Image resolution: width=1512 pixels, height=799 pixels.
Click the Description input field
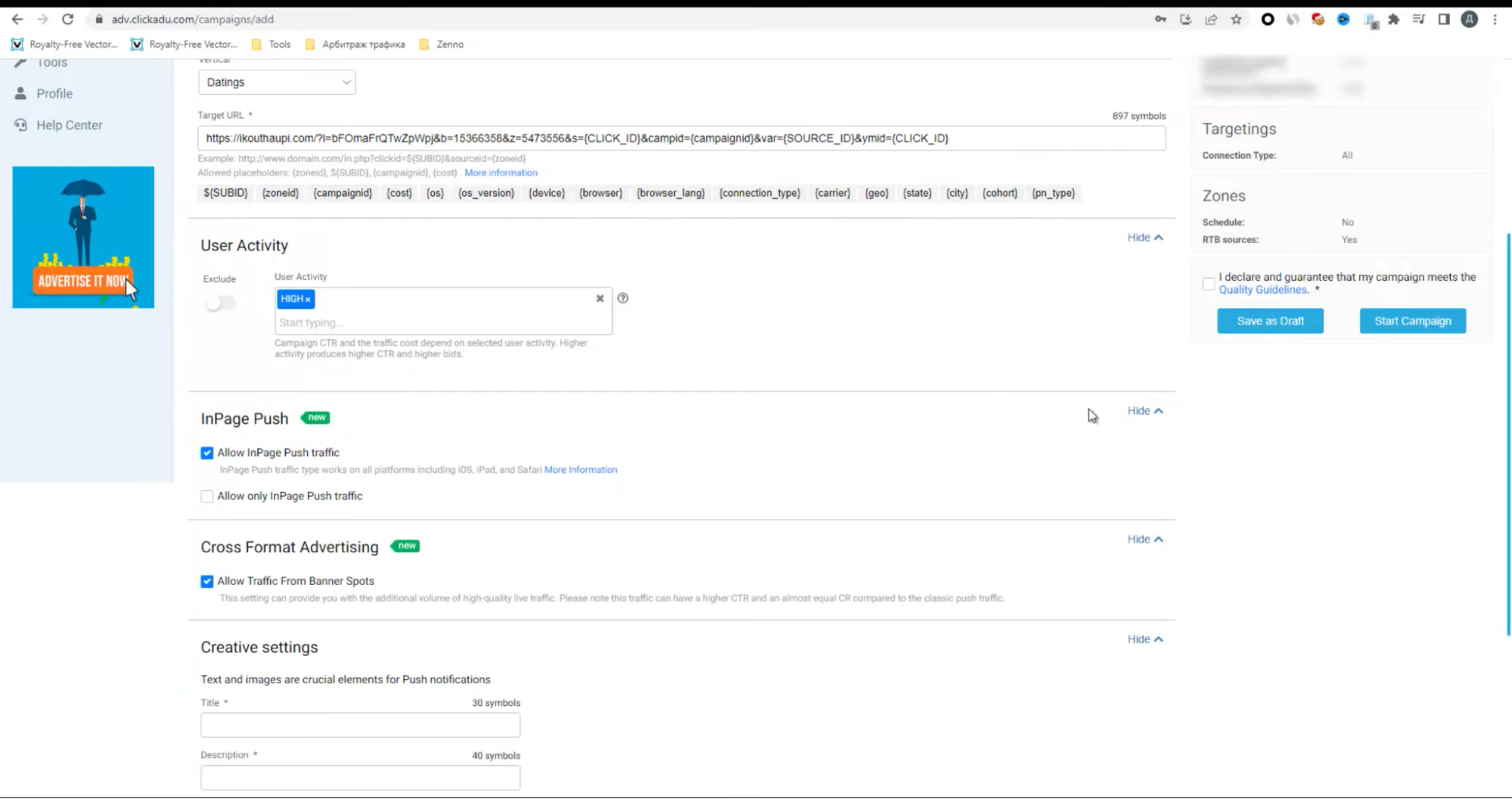360,777
